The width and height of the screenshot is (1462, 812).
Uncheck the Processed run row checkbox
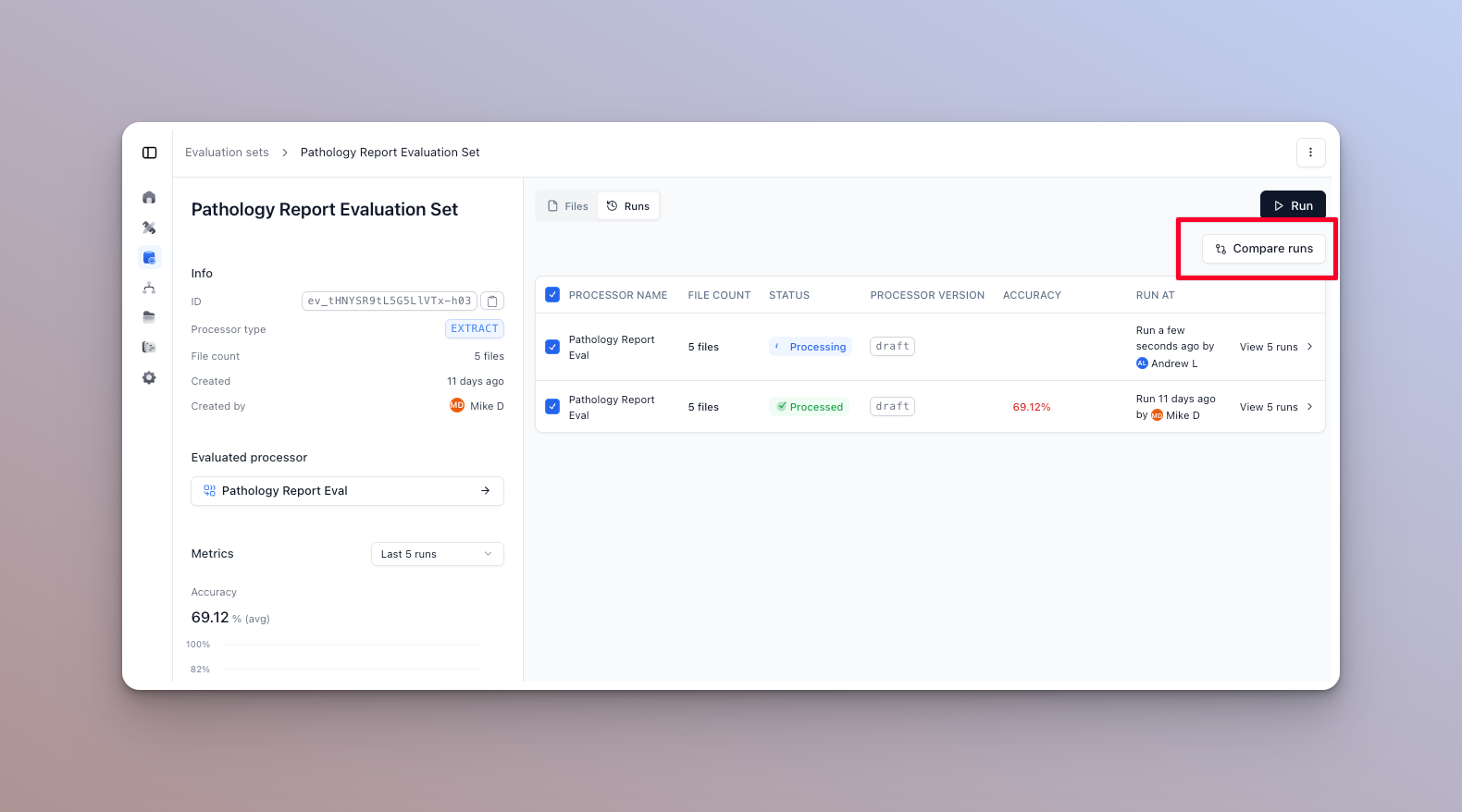[552, 406]
